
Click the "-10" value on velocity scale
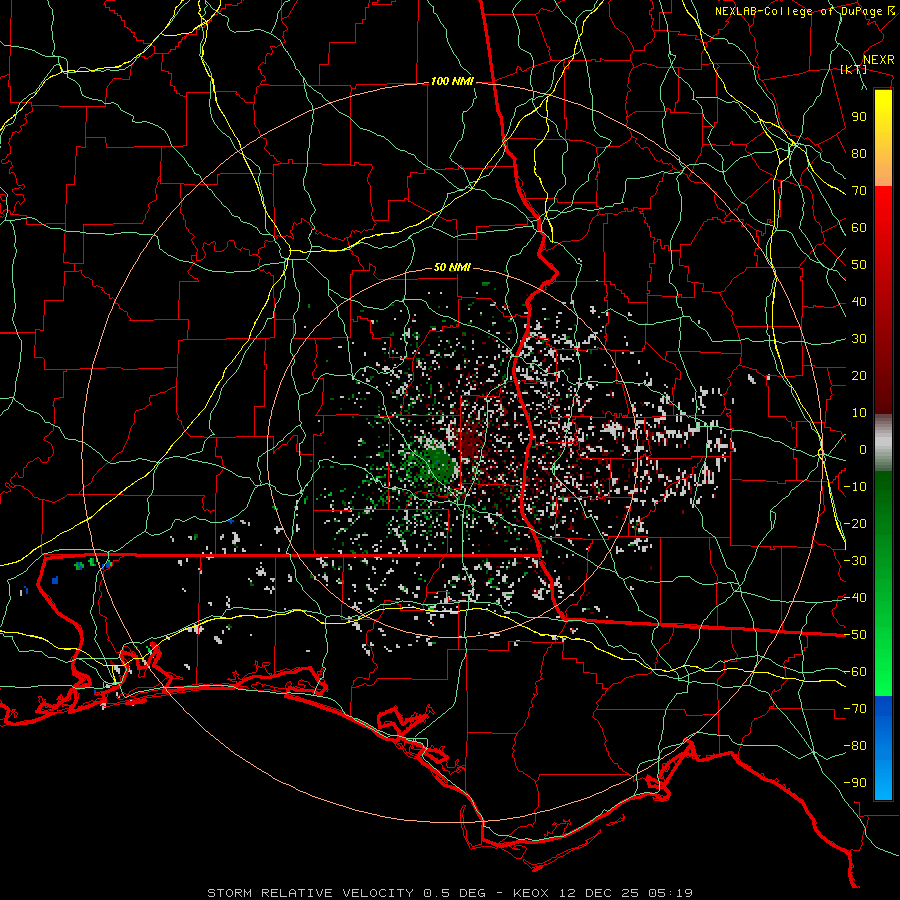coord(855,487)
